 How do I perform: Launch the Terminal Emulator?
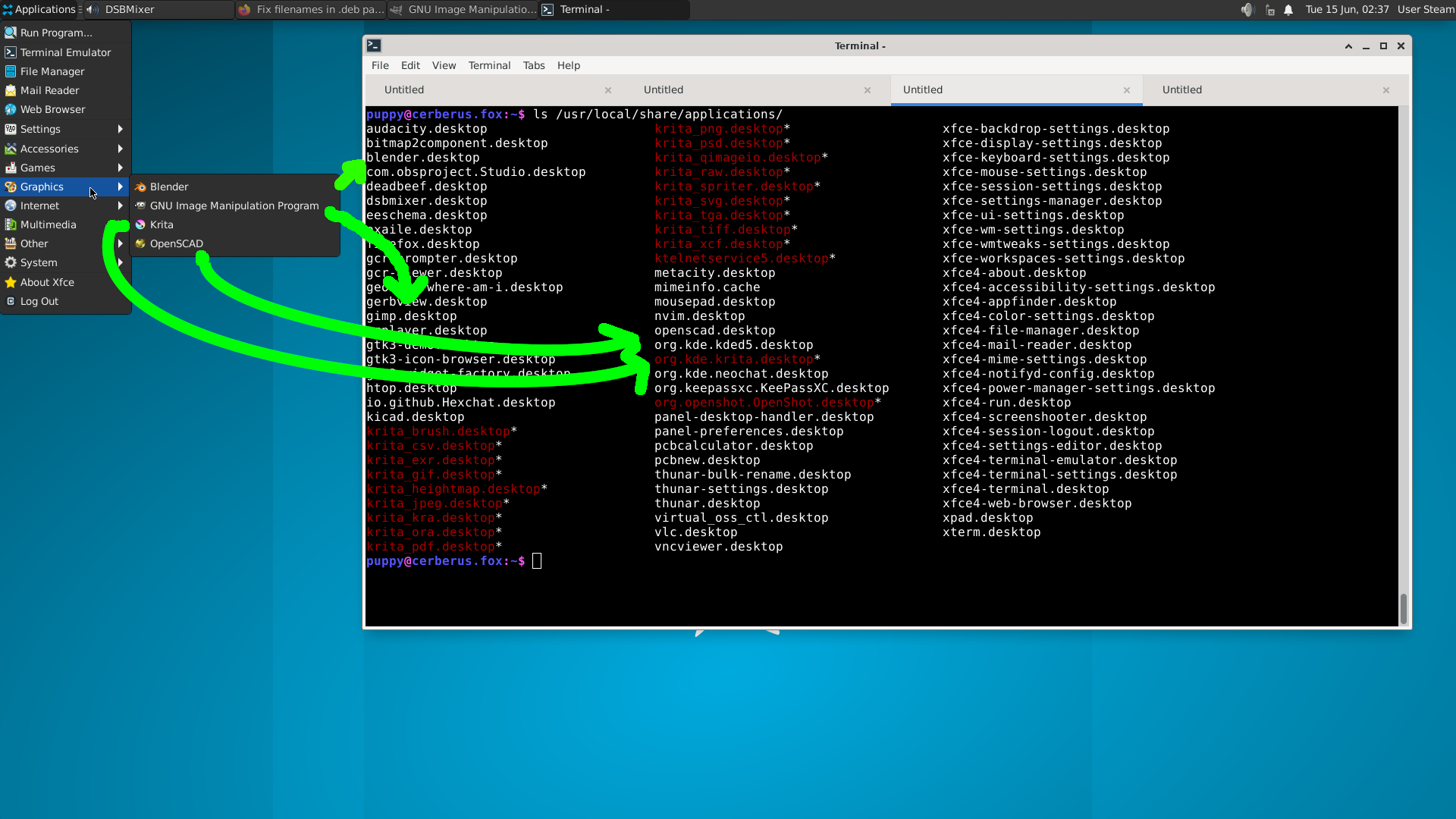64,52
